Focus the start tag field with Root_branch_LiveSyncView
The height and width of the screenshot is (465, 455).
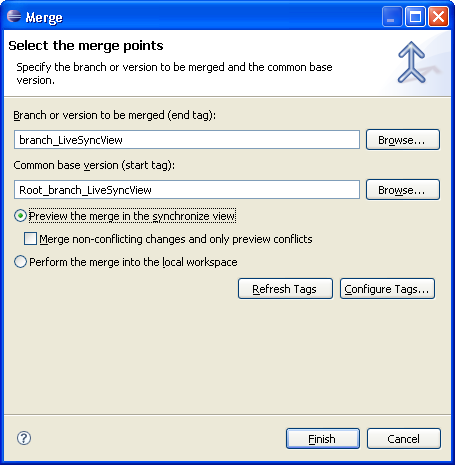pos(187,190)
